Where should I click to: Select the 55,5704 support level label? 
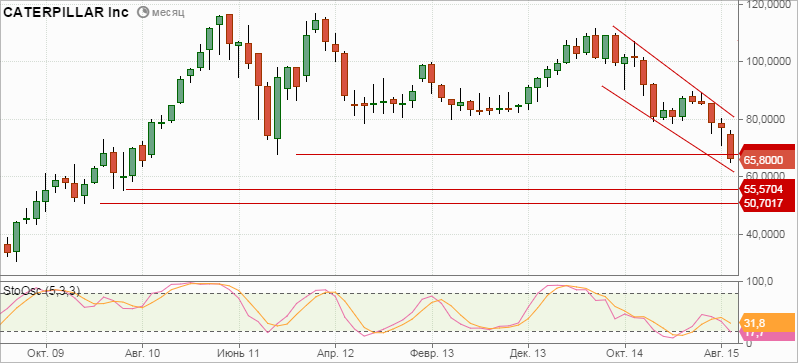coord(766,189)
